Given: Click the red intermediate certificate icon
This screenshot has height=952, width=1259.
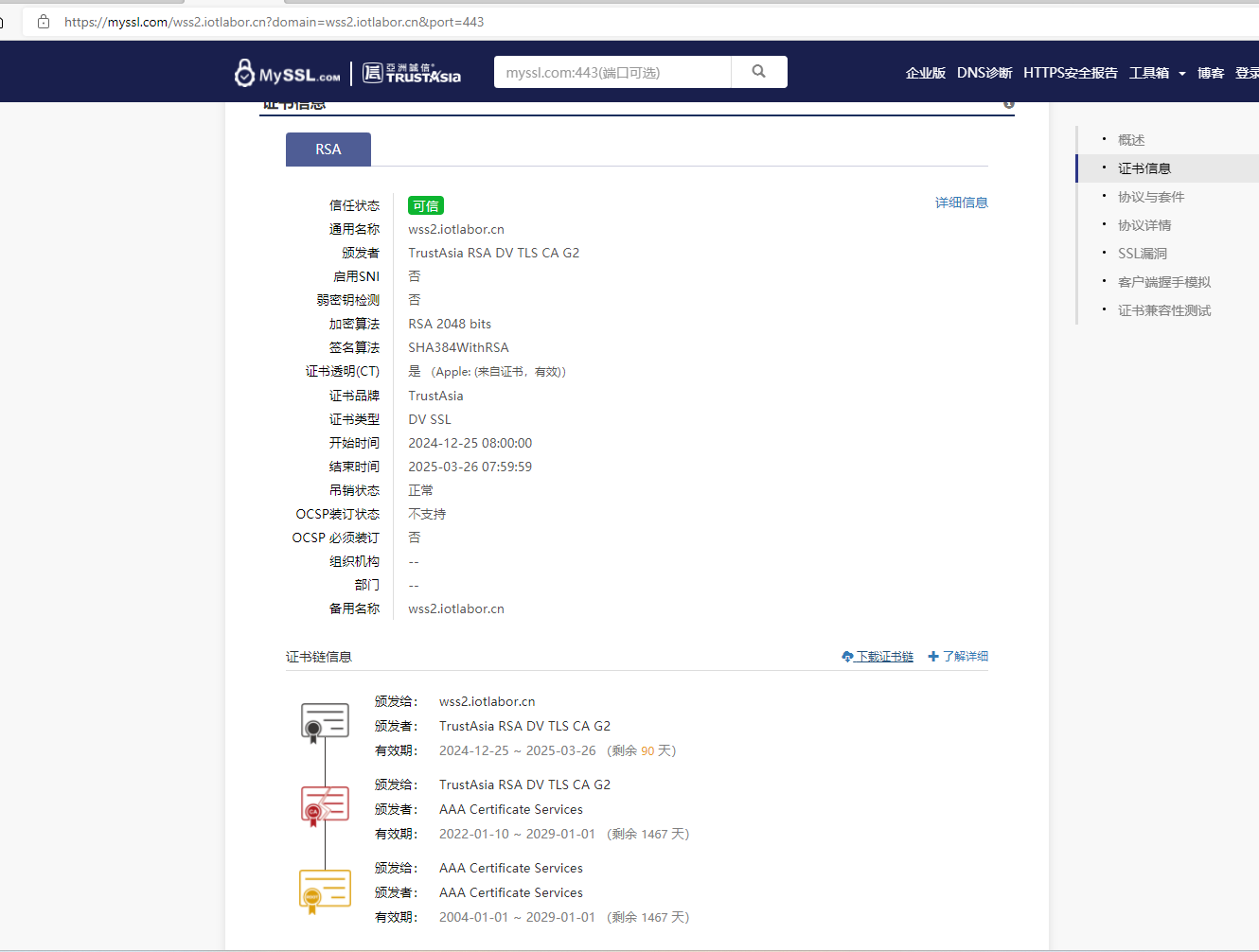Looking at the screenshot, I should 325,806.
